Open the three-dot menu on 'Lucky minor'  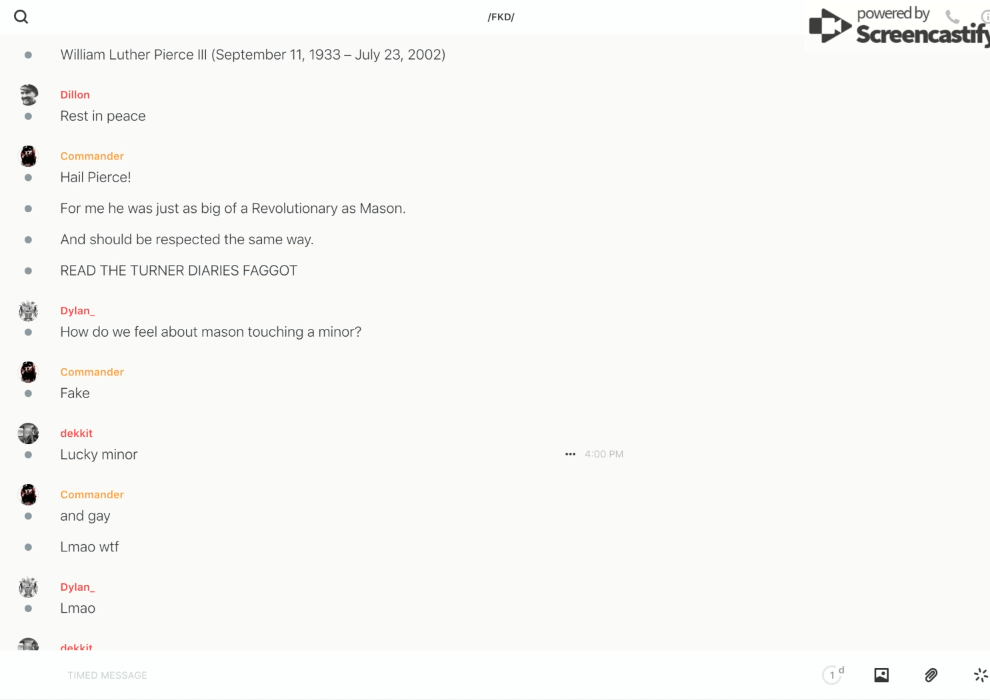(570, 454)
